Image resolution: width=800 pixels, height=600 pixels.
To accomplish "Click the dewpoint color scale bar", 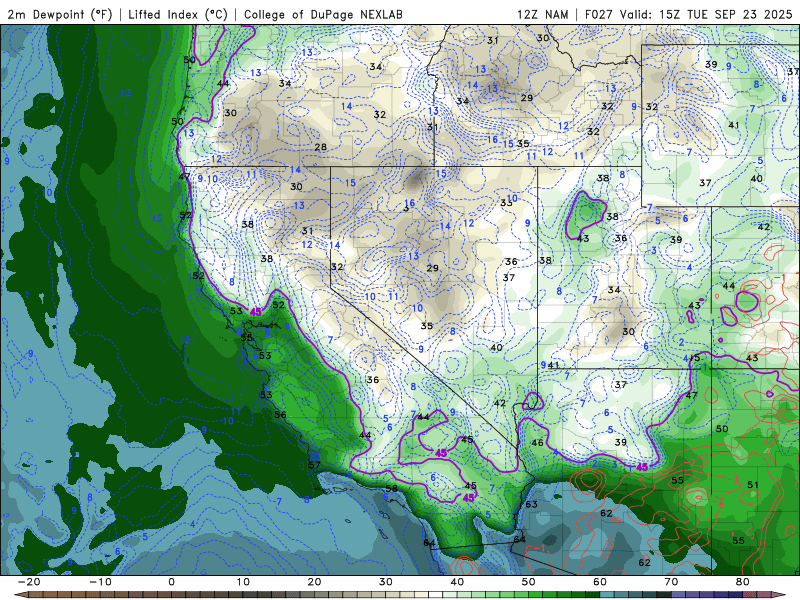I will tap(400, 595).
